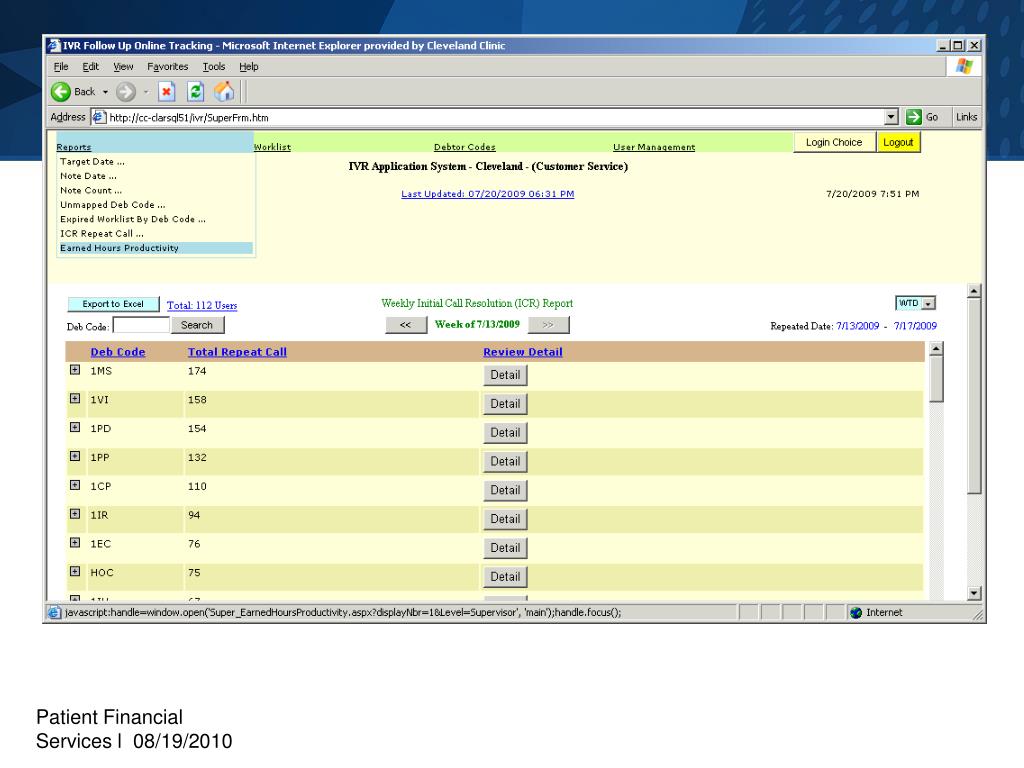Open Detail for the 1PD row

(505, 433)
